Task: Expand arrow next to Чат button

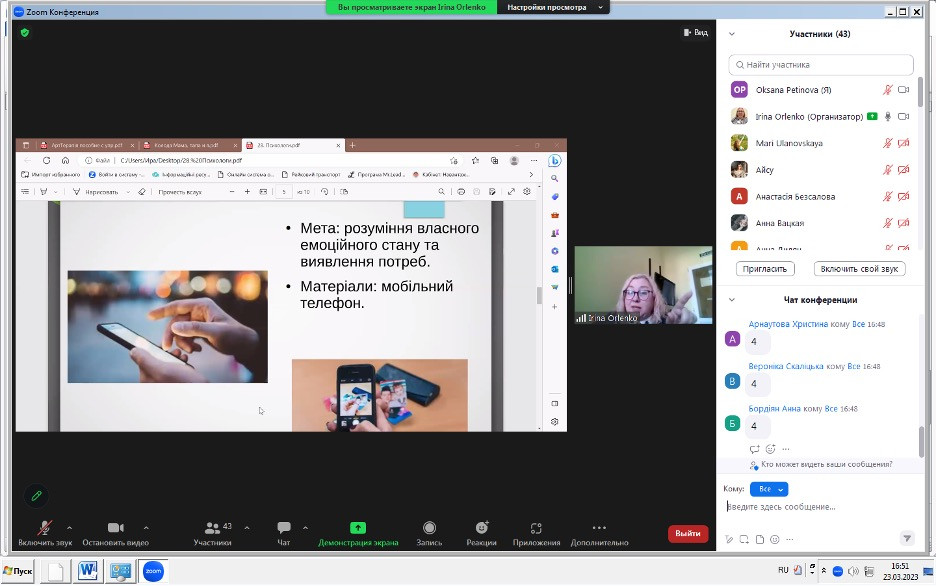Action: [305, 528]
